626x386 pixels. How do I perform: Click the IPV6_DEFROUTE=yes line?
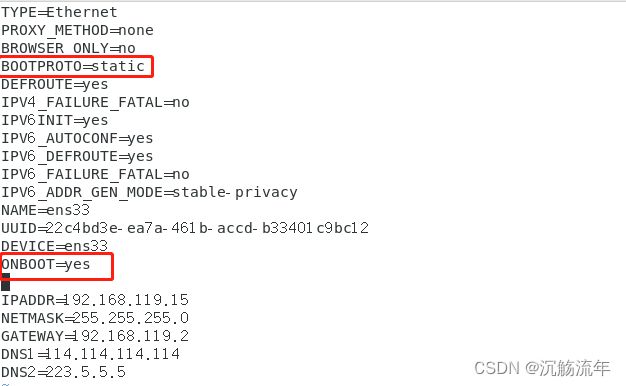pos(77,156)
